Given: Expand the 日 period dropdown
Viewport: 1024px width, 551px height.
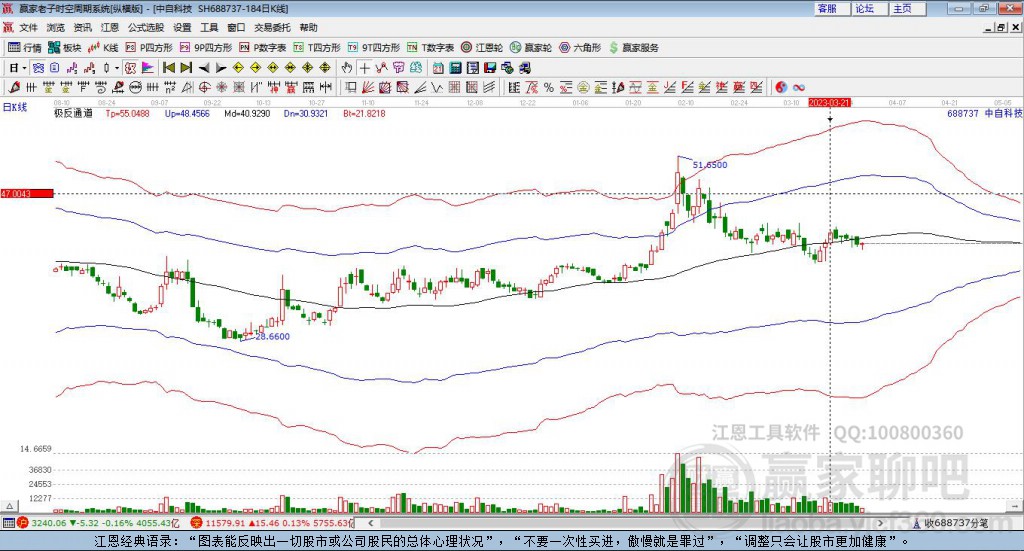Looking at the screenshot, I should [x=24, y=68].
